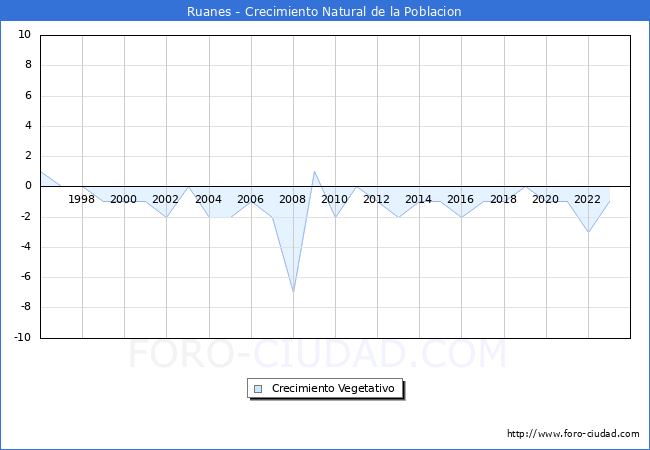Click the chart title 'Ruanes - Crecimiento Natural de la Poblacion'
The height and width of the screenshot is (450, 650).
(x=324, y=11)
